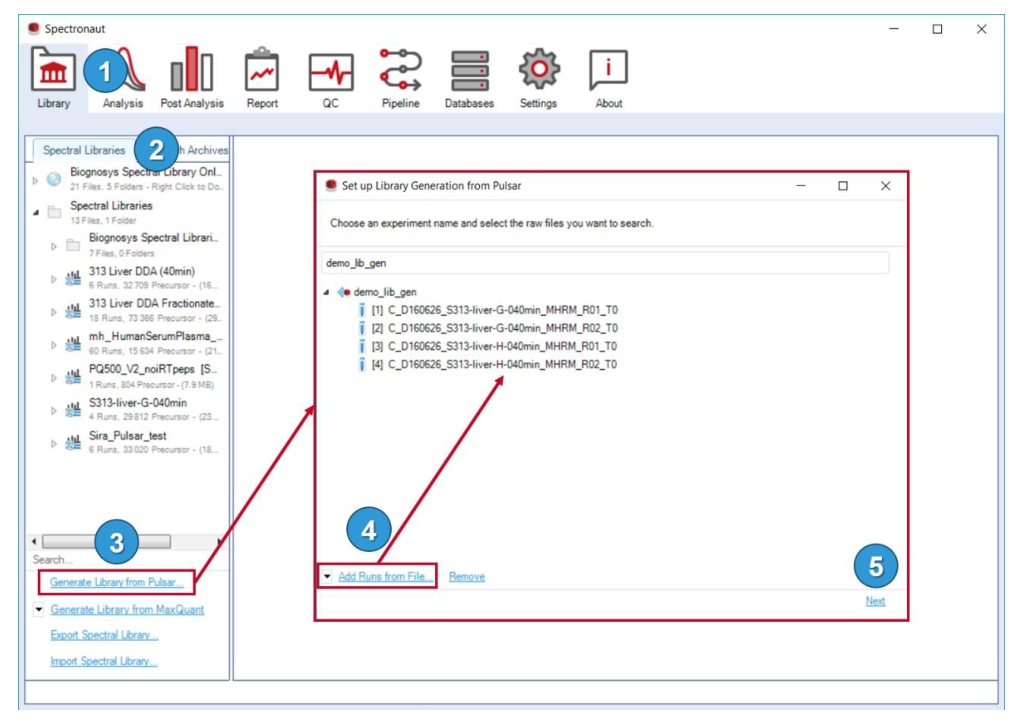The height and width of the screenshot is (724, 1023).
Task: Select run [2] liver-G MHRM_R02_T0
Action: pyautogui.click(x=495, y=328)
